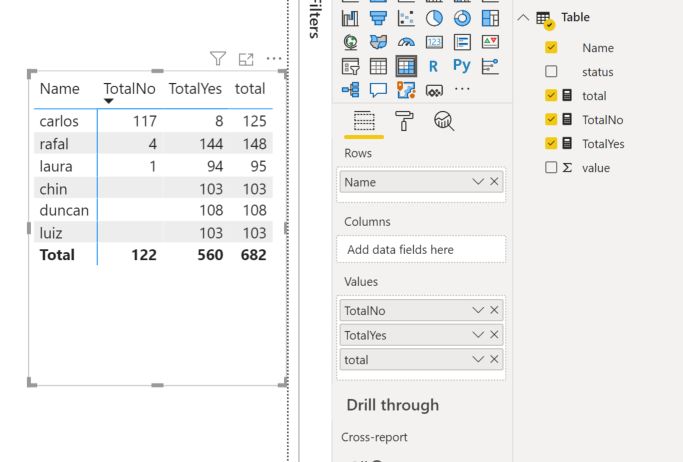Check the value field checkbox
The height and width of the screenshot is (462, 683).
tap(551, 167)
